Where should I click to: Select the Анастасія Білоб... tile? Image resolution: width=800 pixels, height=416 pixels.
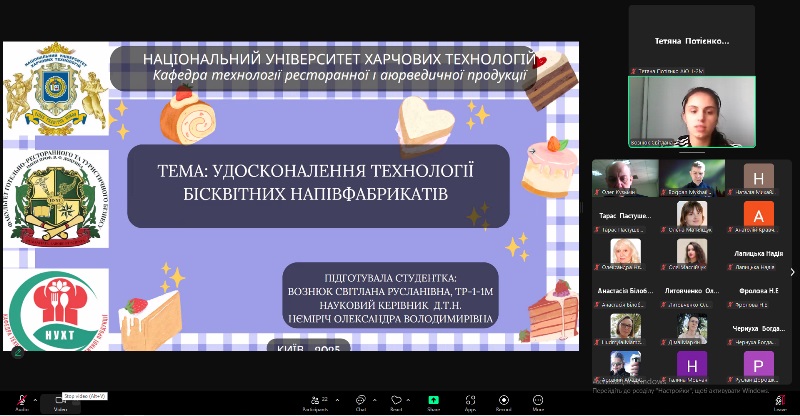coord(625,291)
